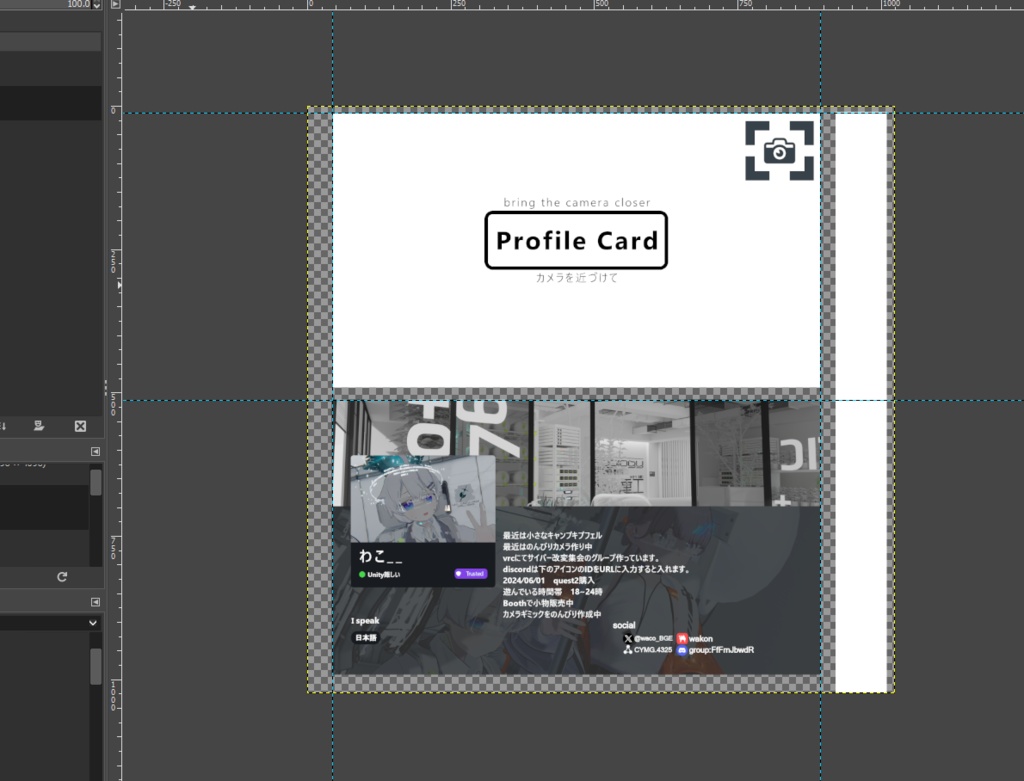Click the down arrow of the 100.0 spin box
The image size is (1024, 781).
[97, 7]
